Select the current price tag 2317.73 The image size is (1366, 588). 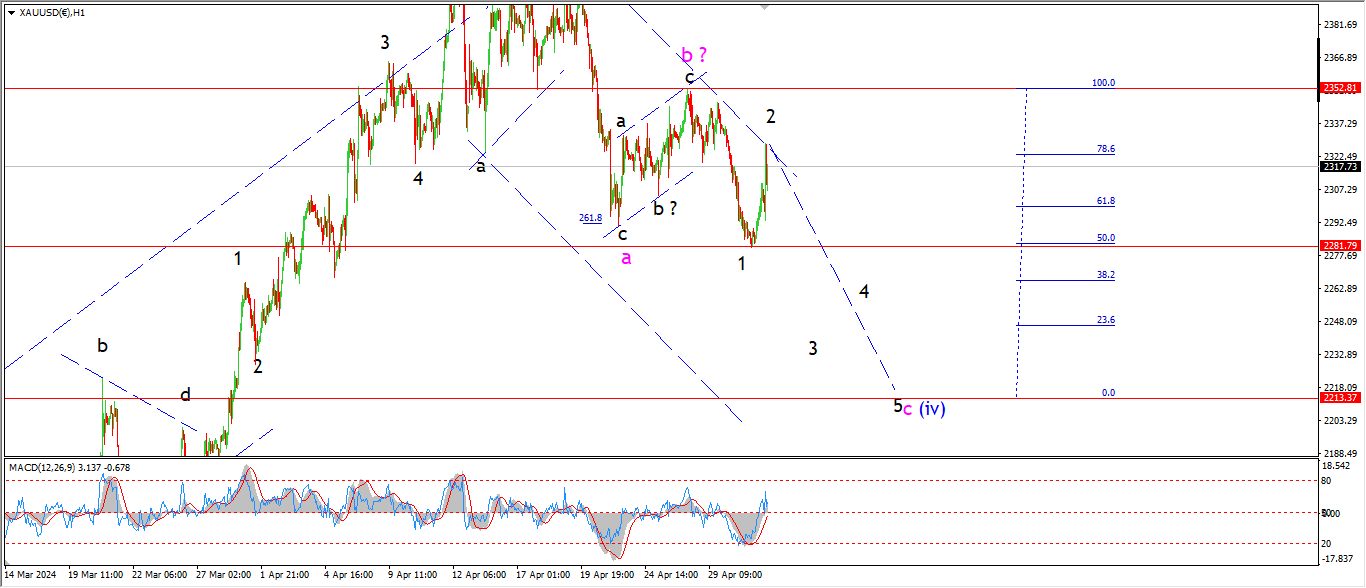click(x=1339, y=166)
